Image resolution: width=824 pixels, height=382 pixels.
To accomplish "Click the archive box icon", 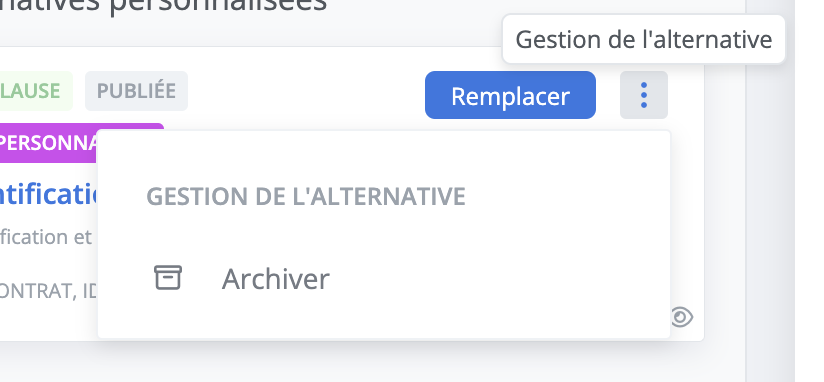I will click(168, 277).
